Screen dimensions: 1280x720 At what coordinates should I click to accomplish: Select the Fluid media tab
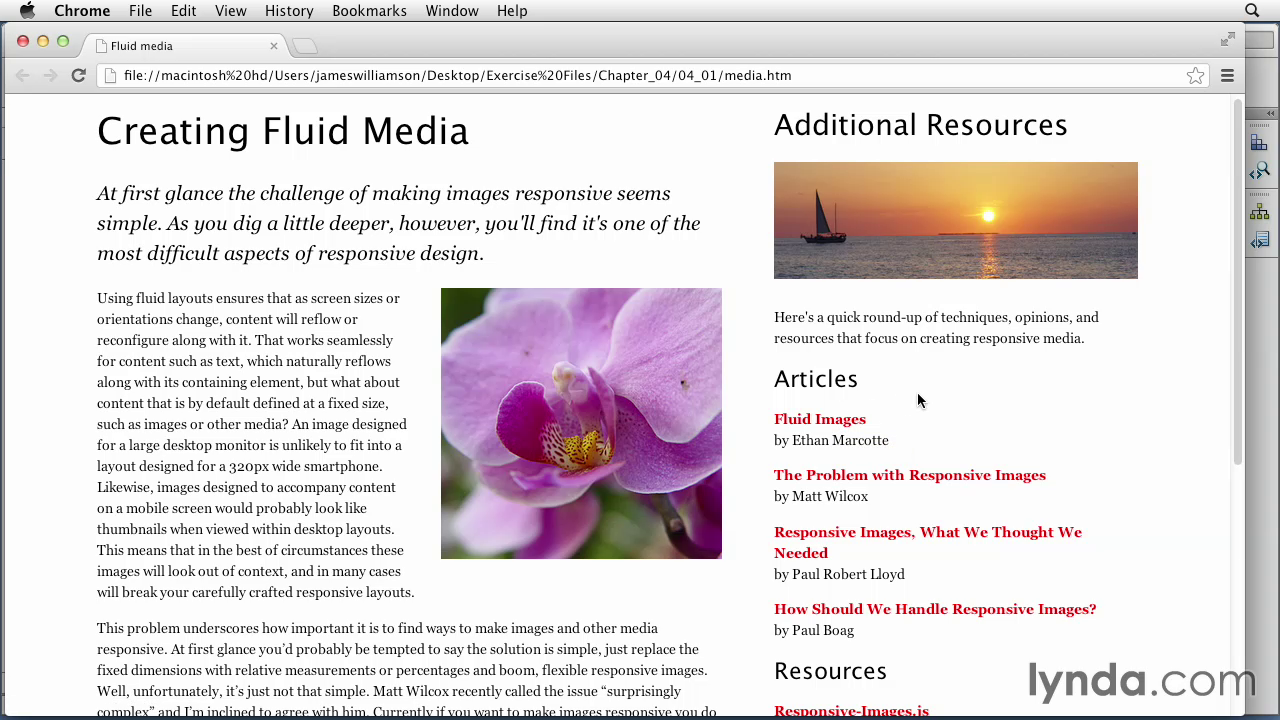[x=187, y=46]
